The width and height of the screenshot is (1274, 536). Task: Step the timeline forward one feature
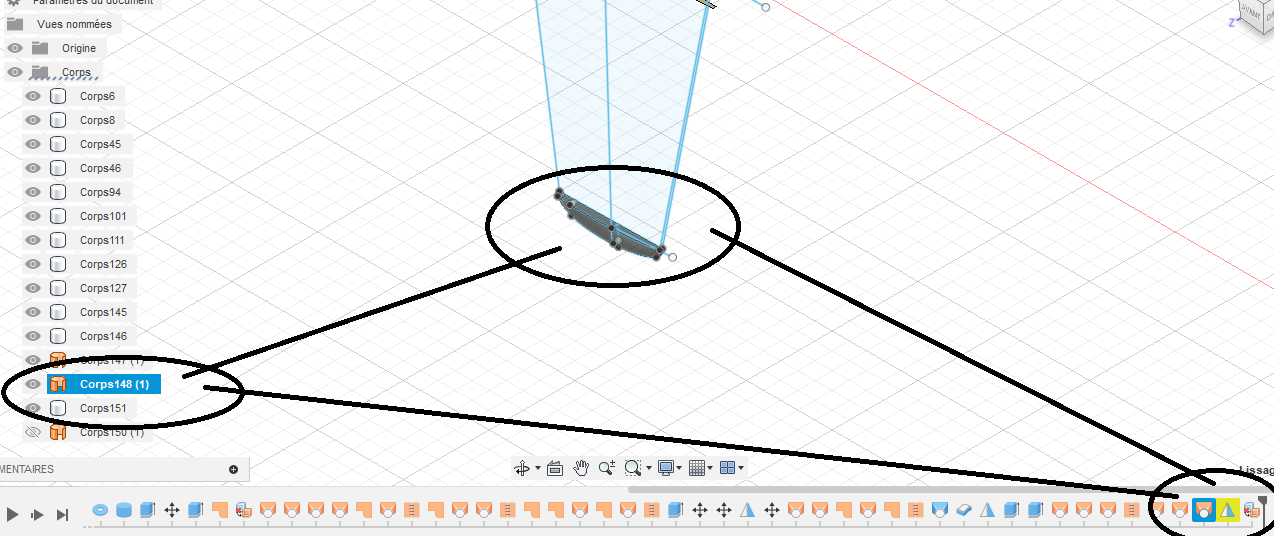[37, 514]
